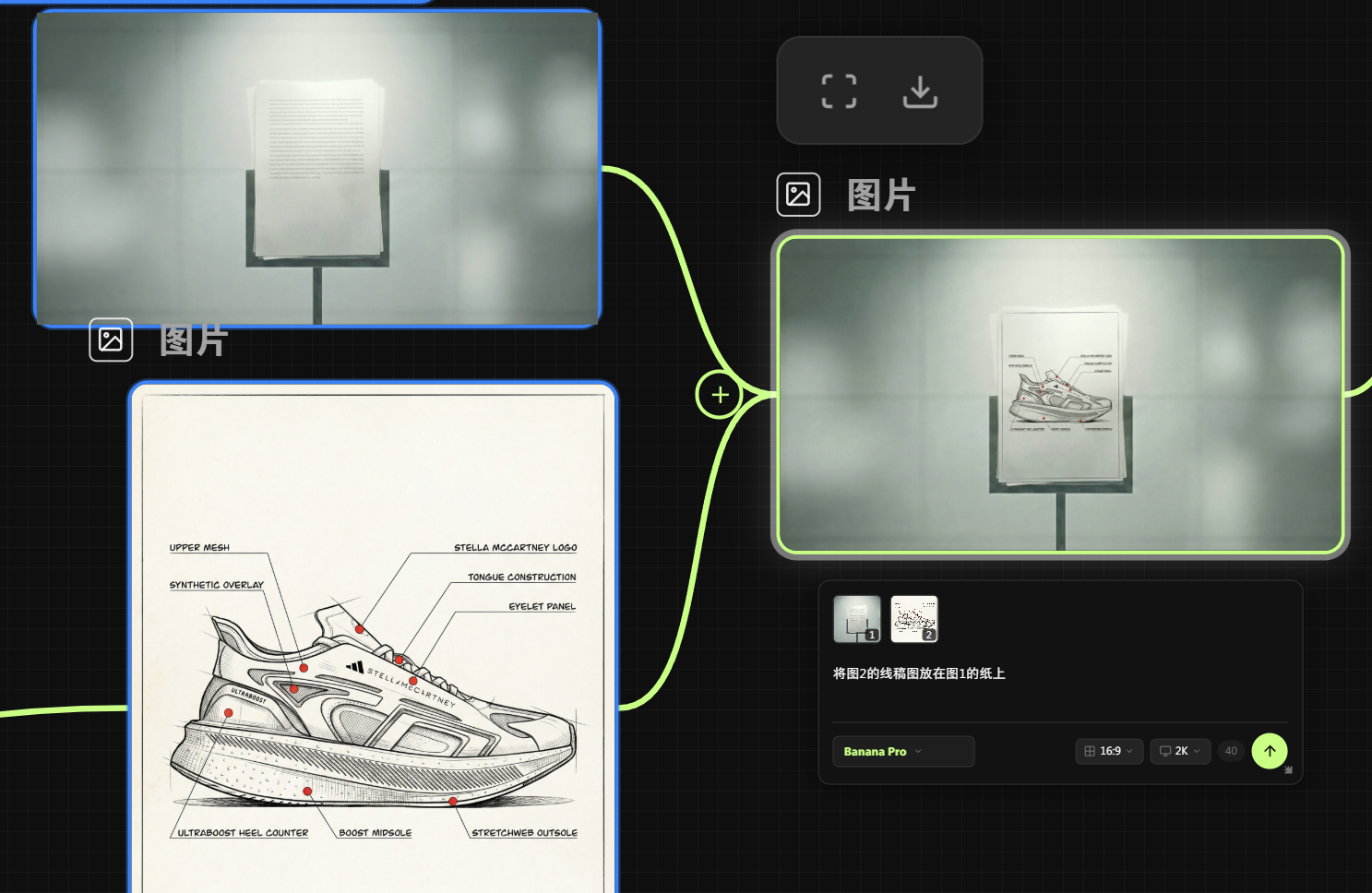Click the resize handle at prompt panel corner

[1289, 770]
